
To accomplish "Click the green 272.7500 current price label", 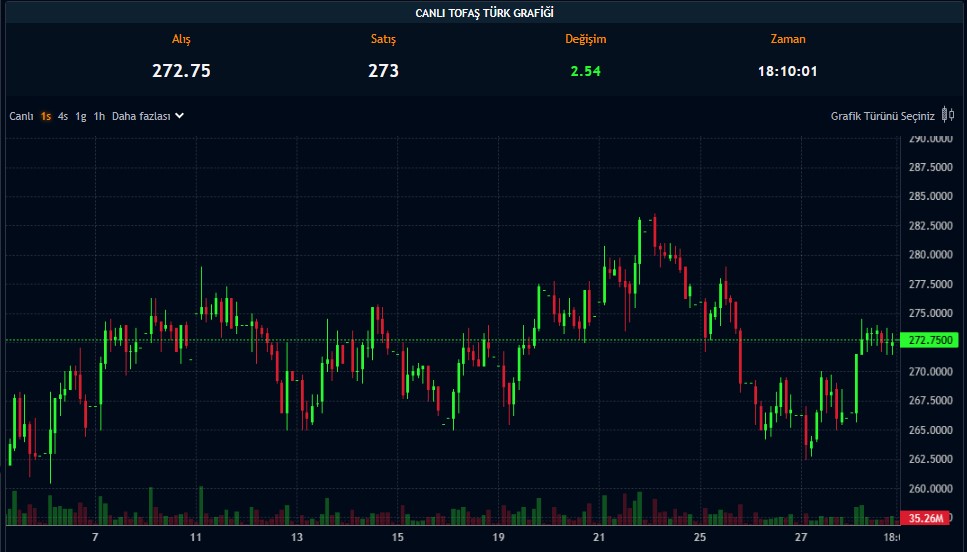I will click(931, 341).
